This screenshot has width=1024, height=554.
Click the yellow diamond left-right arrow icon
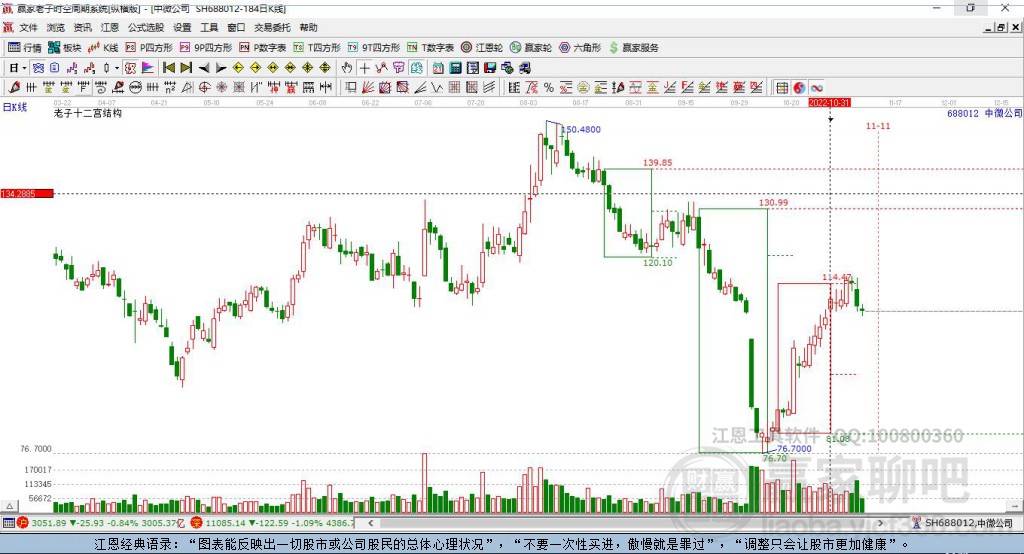pyautogui.click(x=272, y=68)
